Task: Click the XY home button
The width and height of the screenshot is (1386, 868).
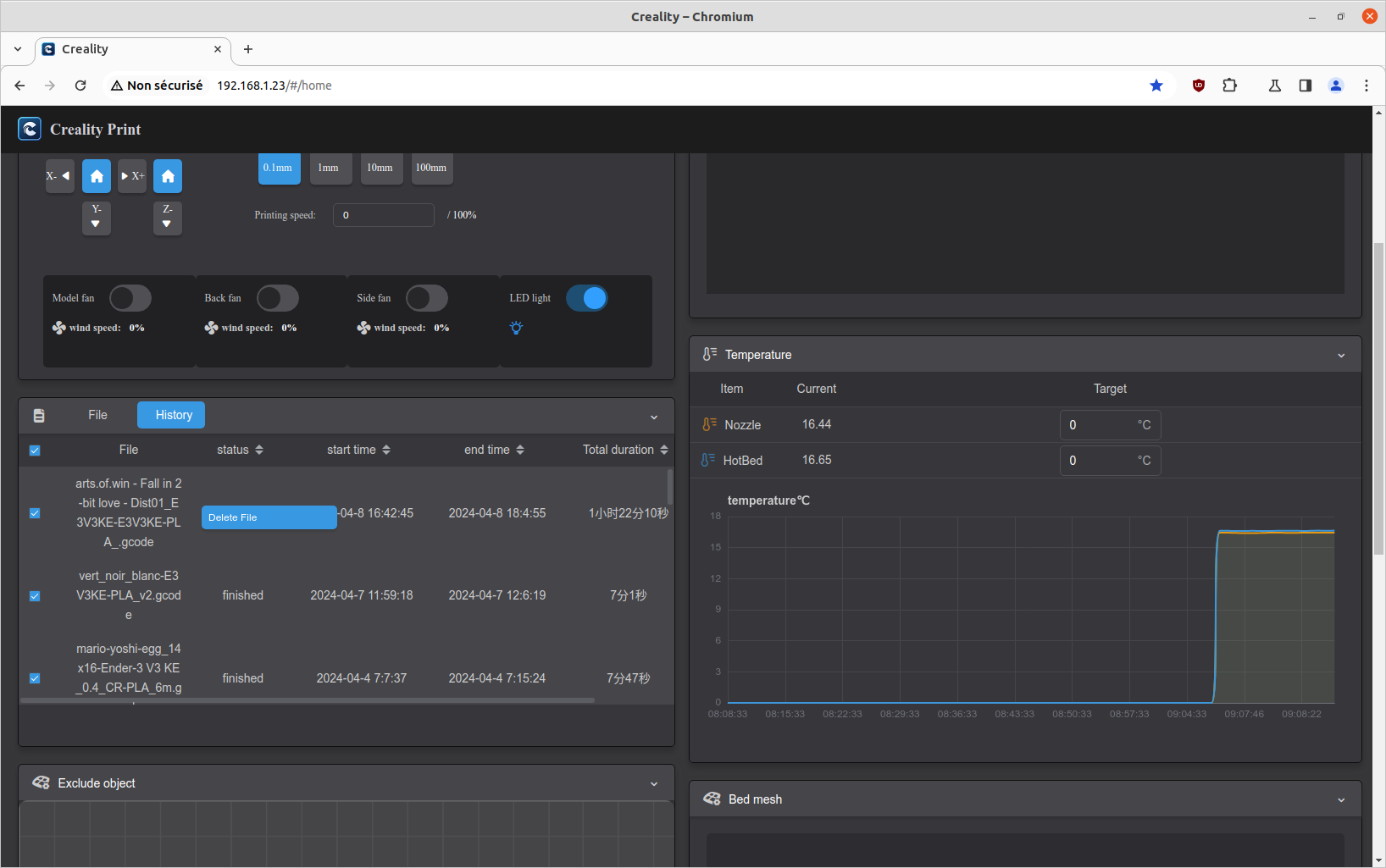Action: (97, 176)
